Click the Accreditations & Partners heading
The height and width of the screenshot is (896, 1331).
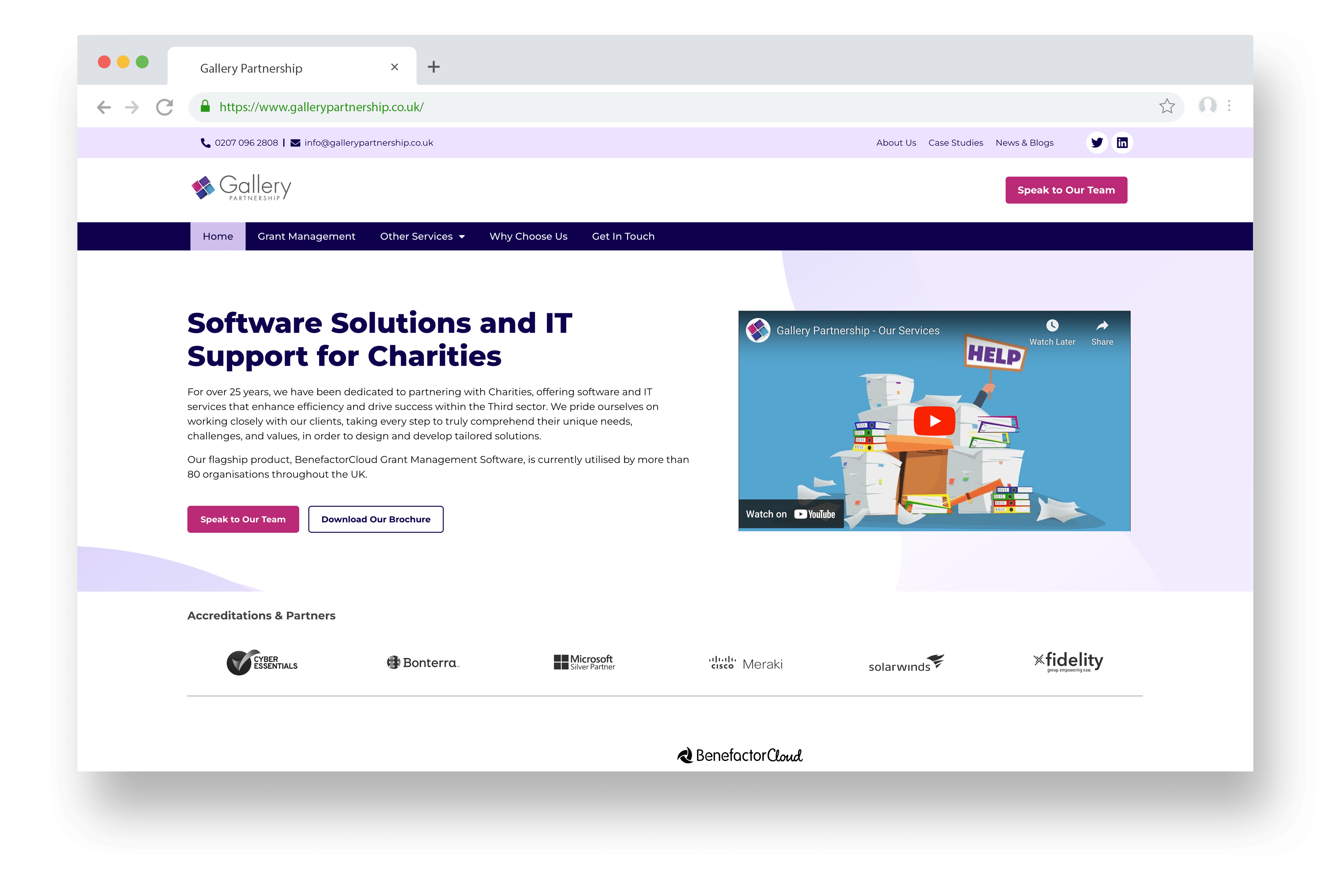pyautogui.click(x=261, y=616)
